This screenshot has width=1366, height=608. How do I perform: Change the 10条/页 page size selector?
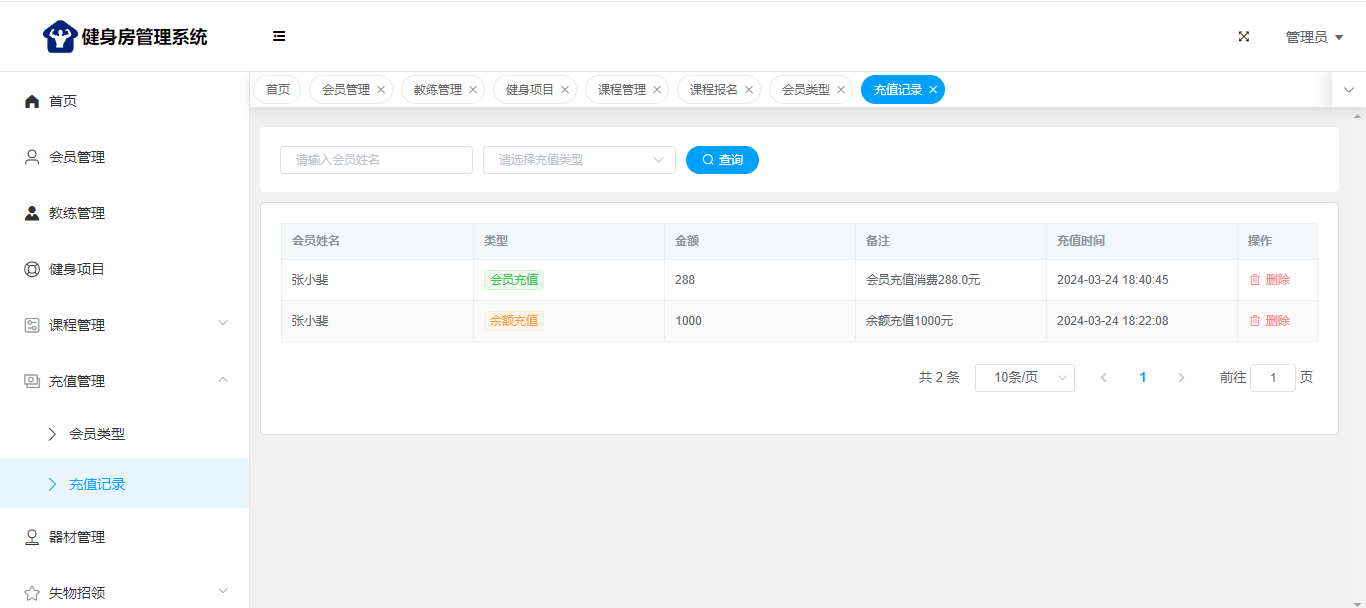pos(1024,378)
